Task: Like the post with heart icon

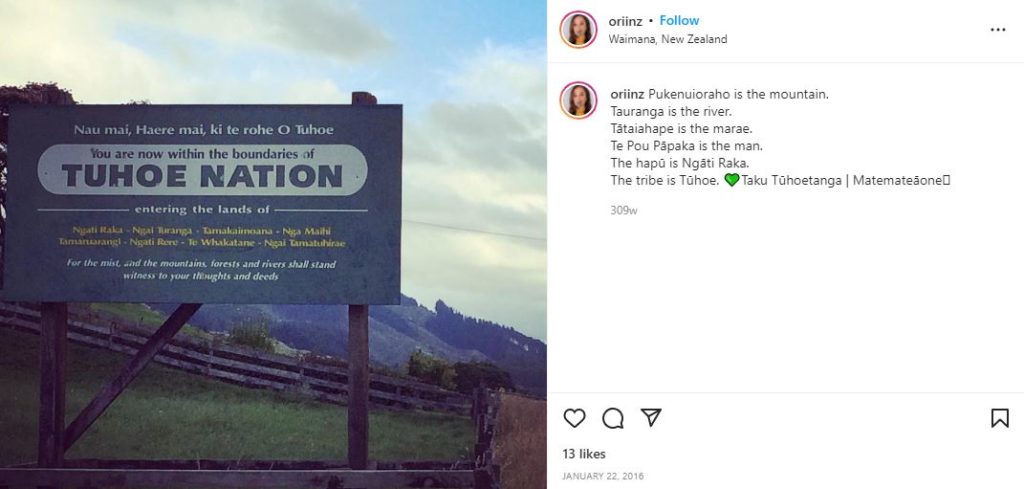Action: [574, 418]
